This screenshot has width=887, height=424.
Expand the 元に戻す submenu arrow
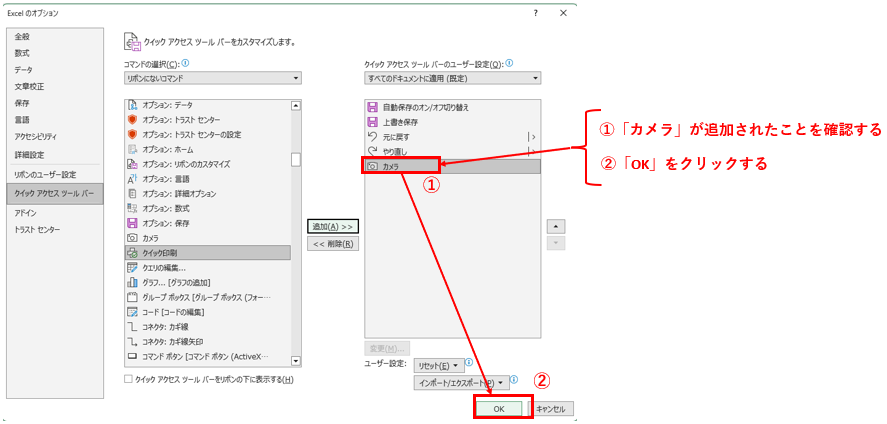point(532,137)
